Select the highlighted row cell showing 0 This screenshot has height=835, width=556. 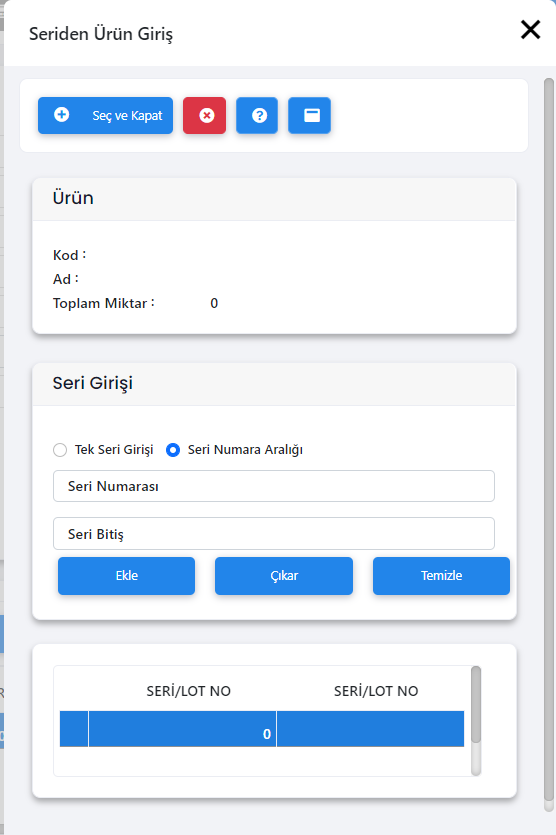(183, 729)
